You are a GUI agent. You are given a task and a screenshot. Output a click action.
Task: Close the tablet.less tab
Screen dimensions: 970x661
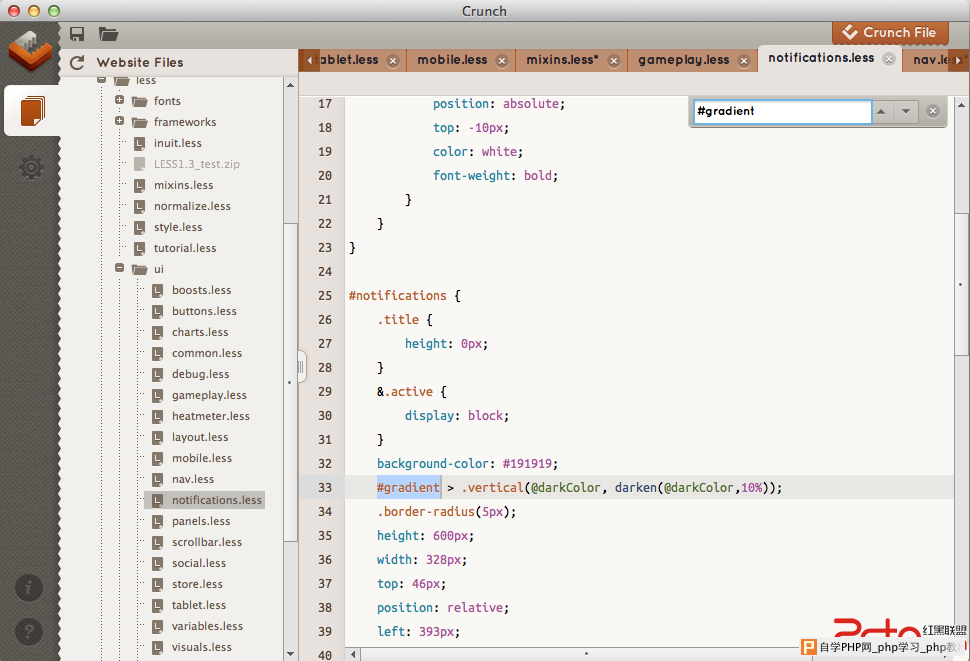393,61
